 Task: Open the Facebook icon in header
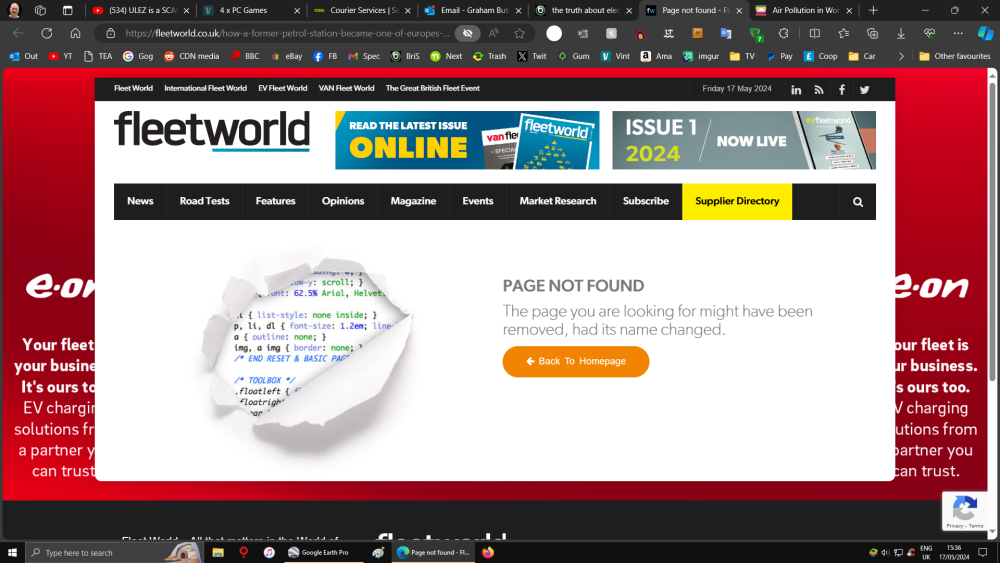tap(842, 90)
